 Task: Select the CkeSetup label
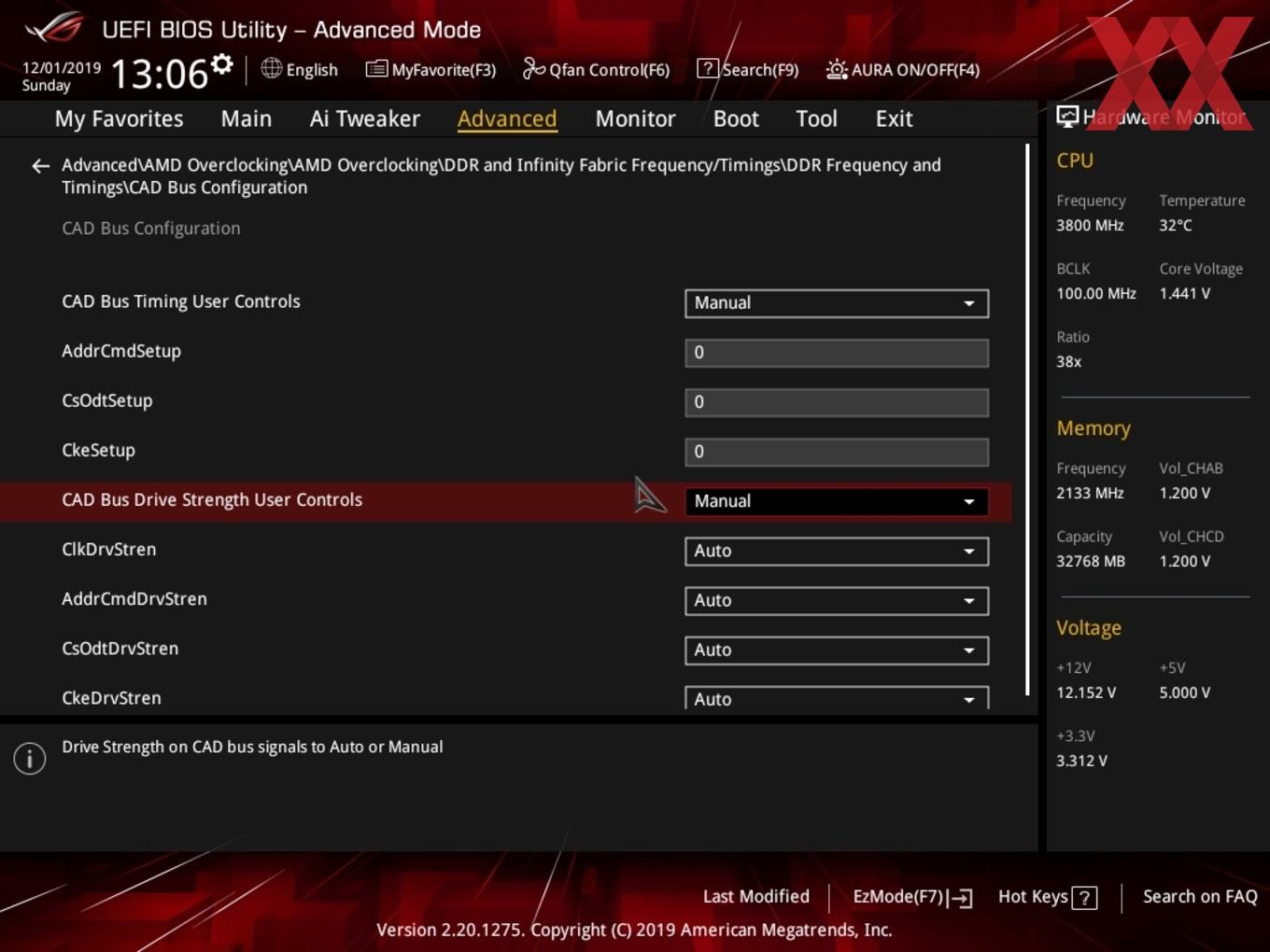(x=99, y=450)
